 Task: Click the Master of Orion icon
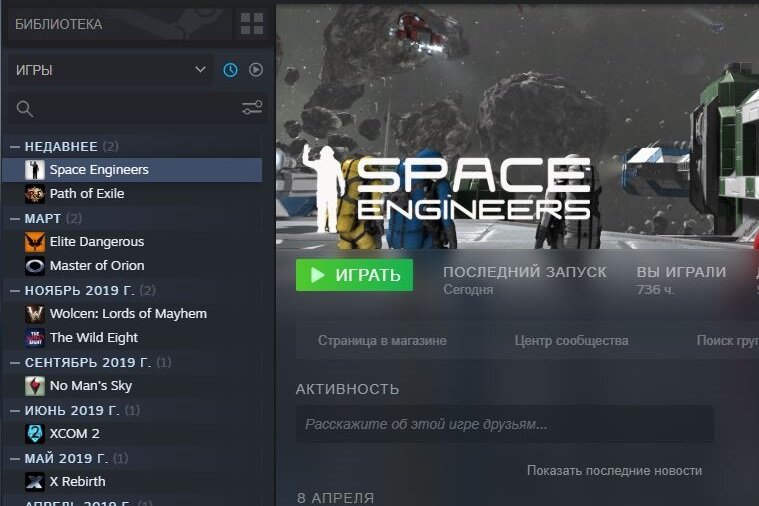(35, 266)
